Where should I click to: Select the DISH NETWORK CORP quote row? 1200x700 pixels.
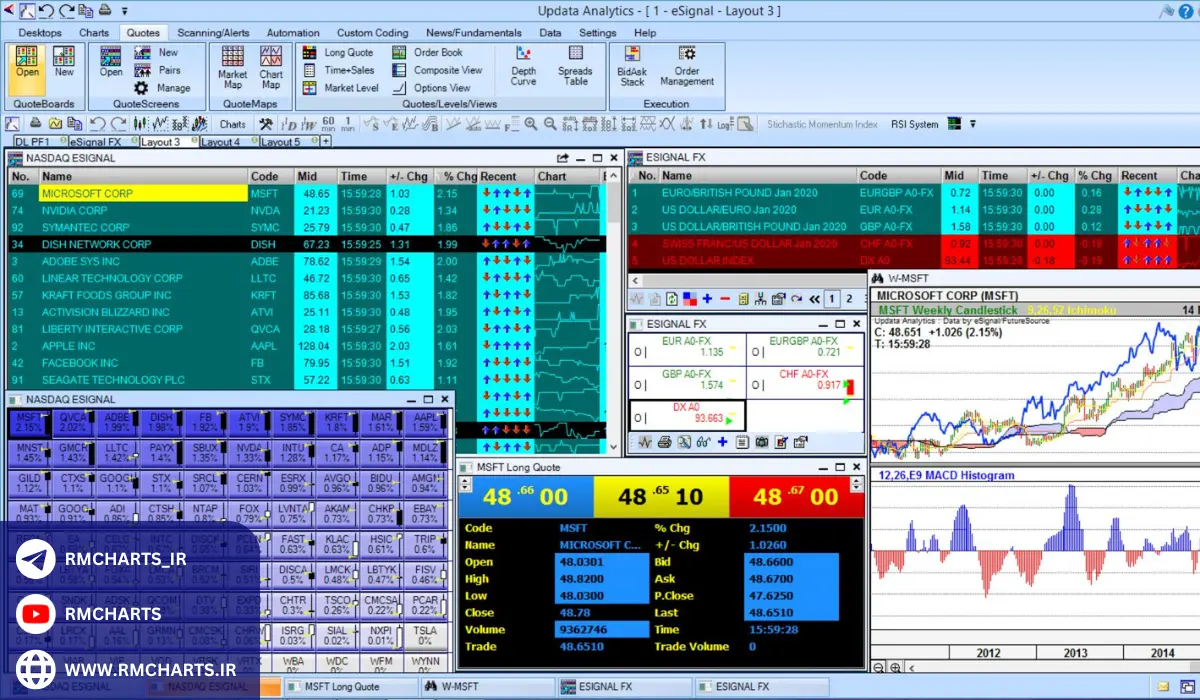click(x=96, y=244)
